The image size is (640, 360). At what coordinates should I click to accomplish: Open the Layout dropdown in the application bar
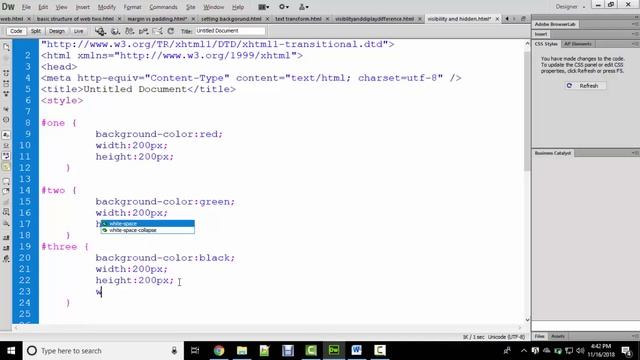point(264,7)
